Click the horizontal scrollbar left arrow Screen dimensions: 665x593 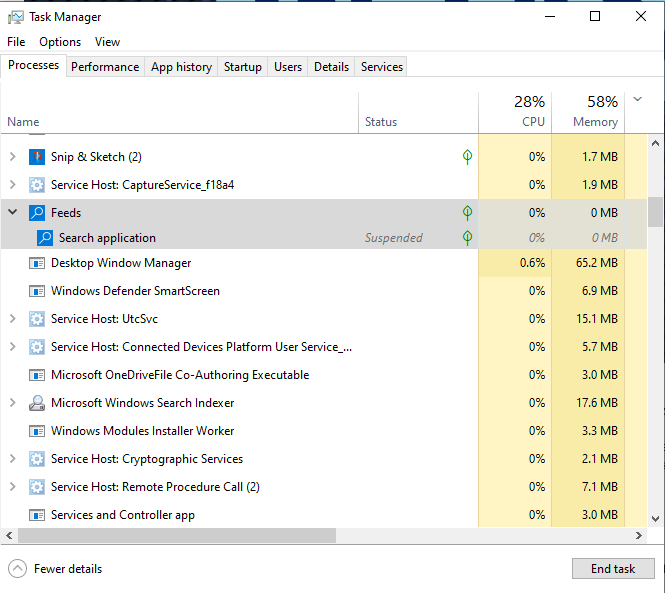click(9, 535)
